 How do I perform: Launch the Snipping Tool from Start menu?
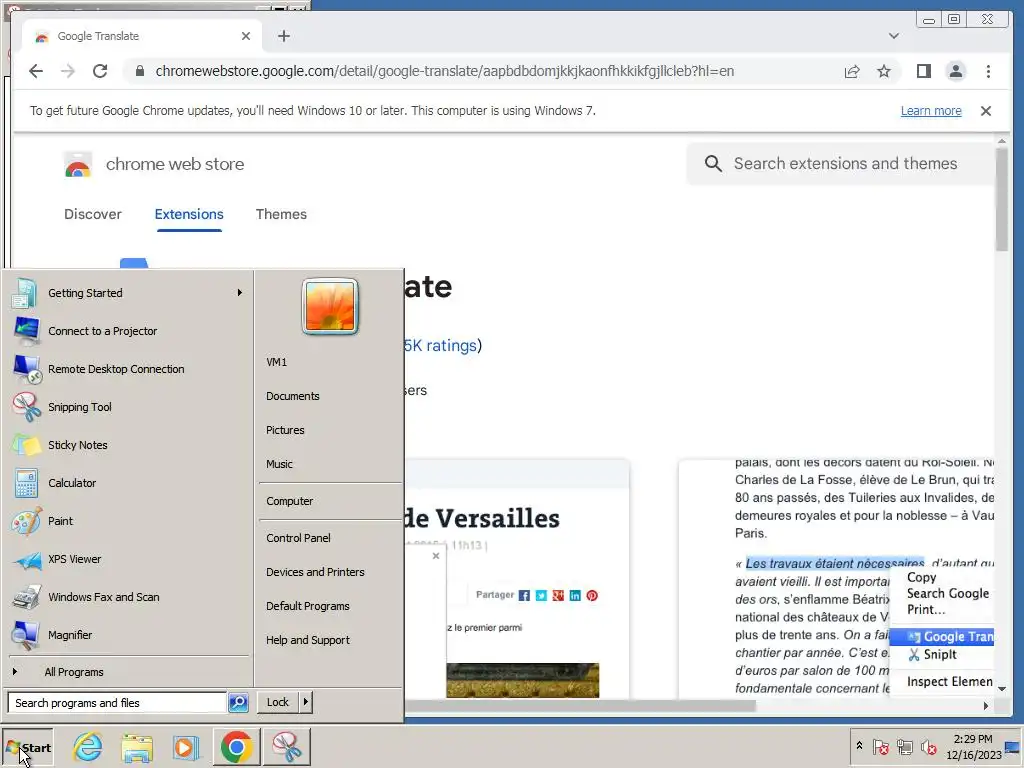coord(127,407)
